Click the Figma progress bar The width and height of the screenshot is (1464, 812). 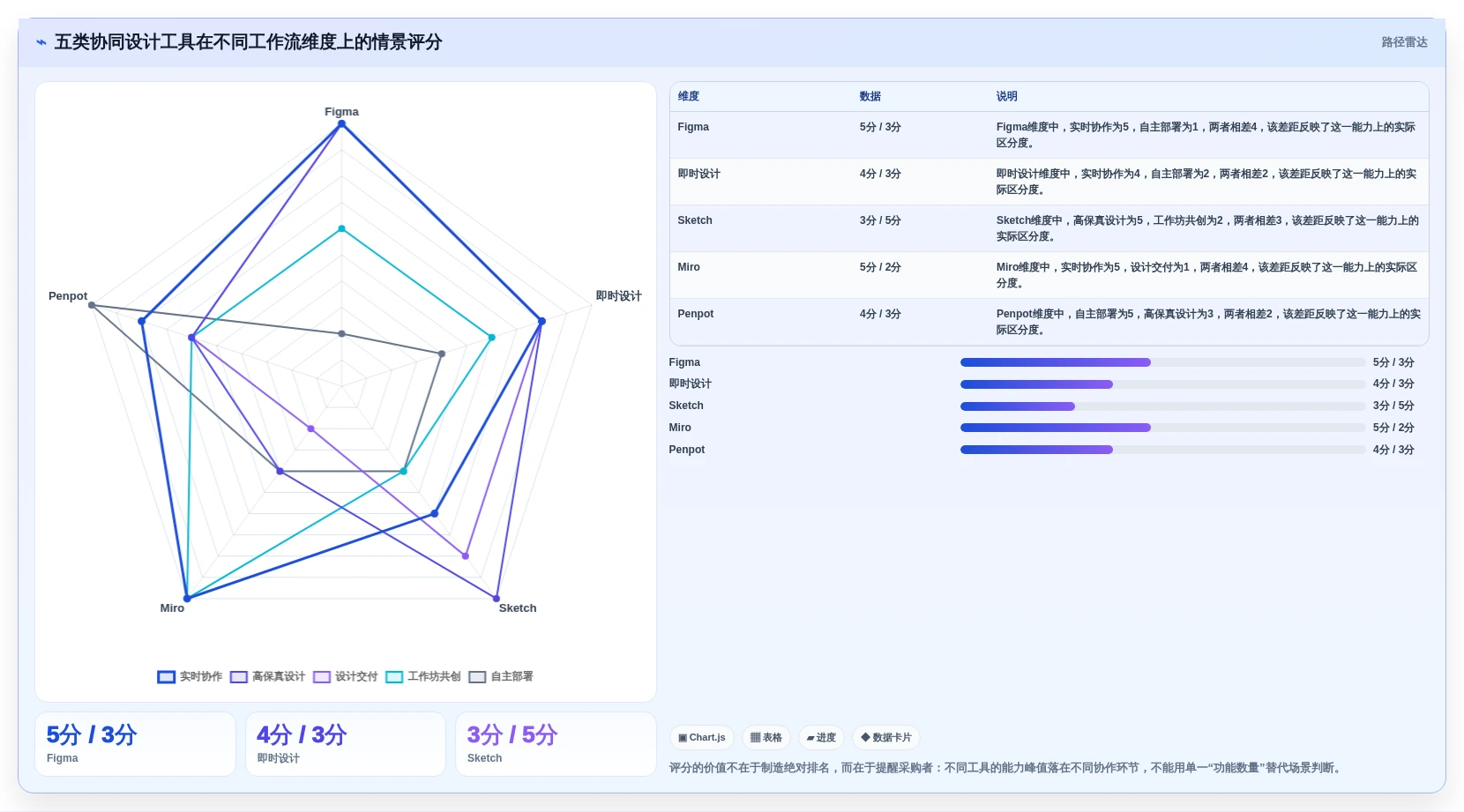point(1162,362)
